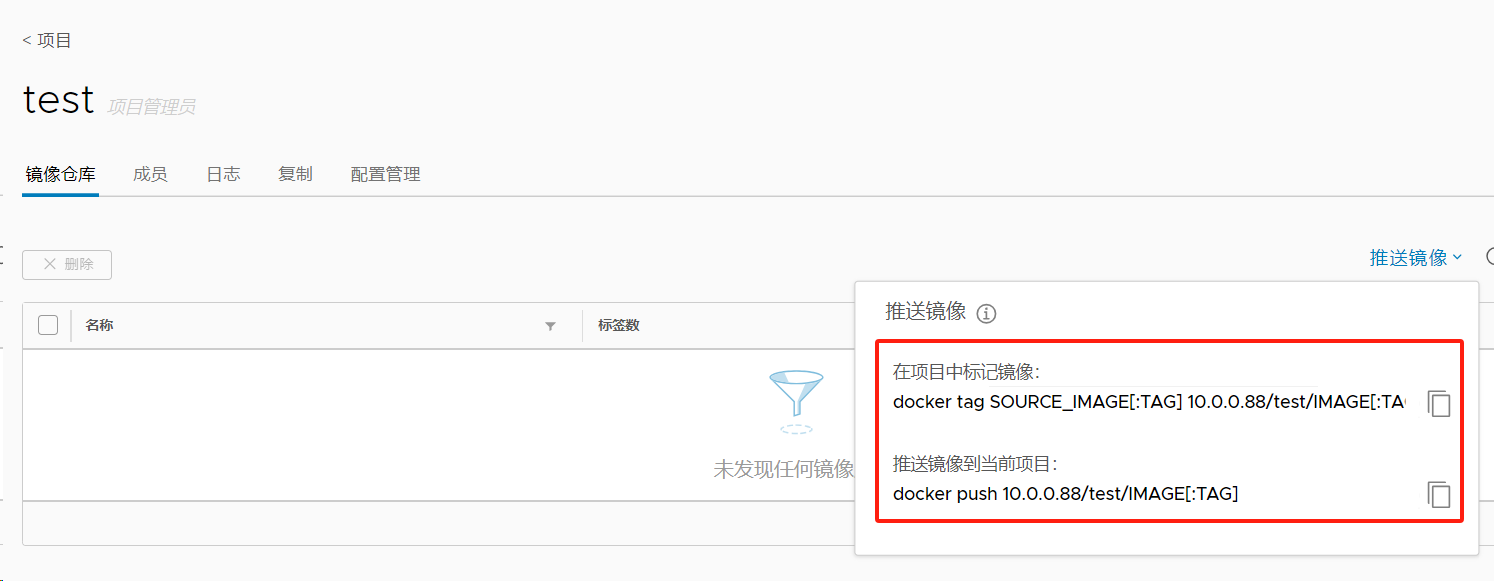Copy the docker push command
This screenshot has width=1494, height=581.
tap(1438, 494)
